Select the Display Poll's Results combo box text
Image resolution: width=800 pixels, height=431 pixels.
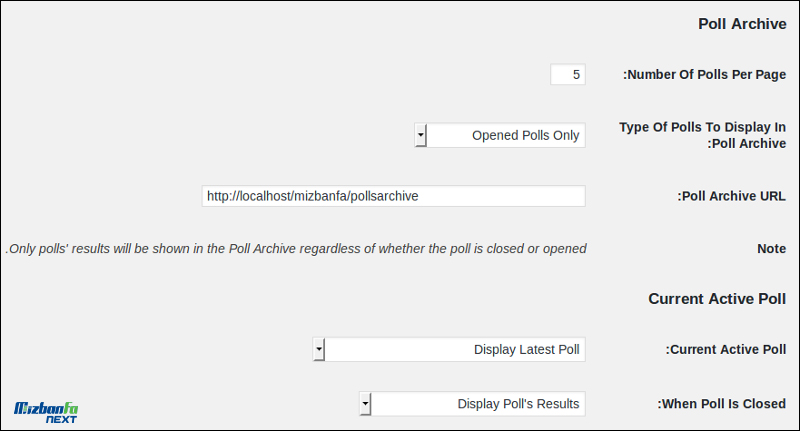(x=518, y=403)
